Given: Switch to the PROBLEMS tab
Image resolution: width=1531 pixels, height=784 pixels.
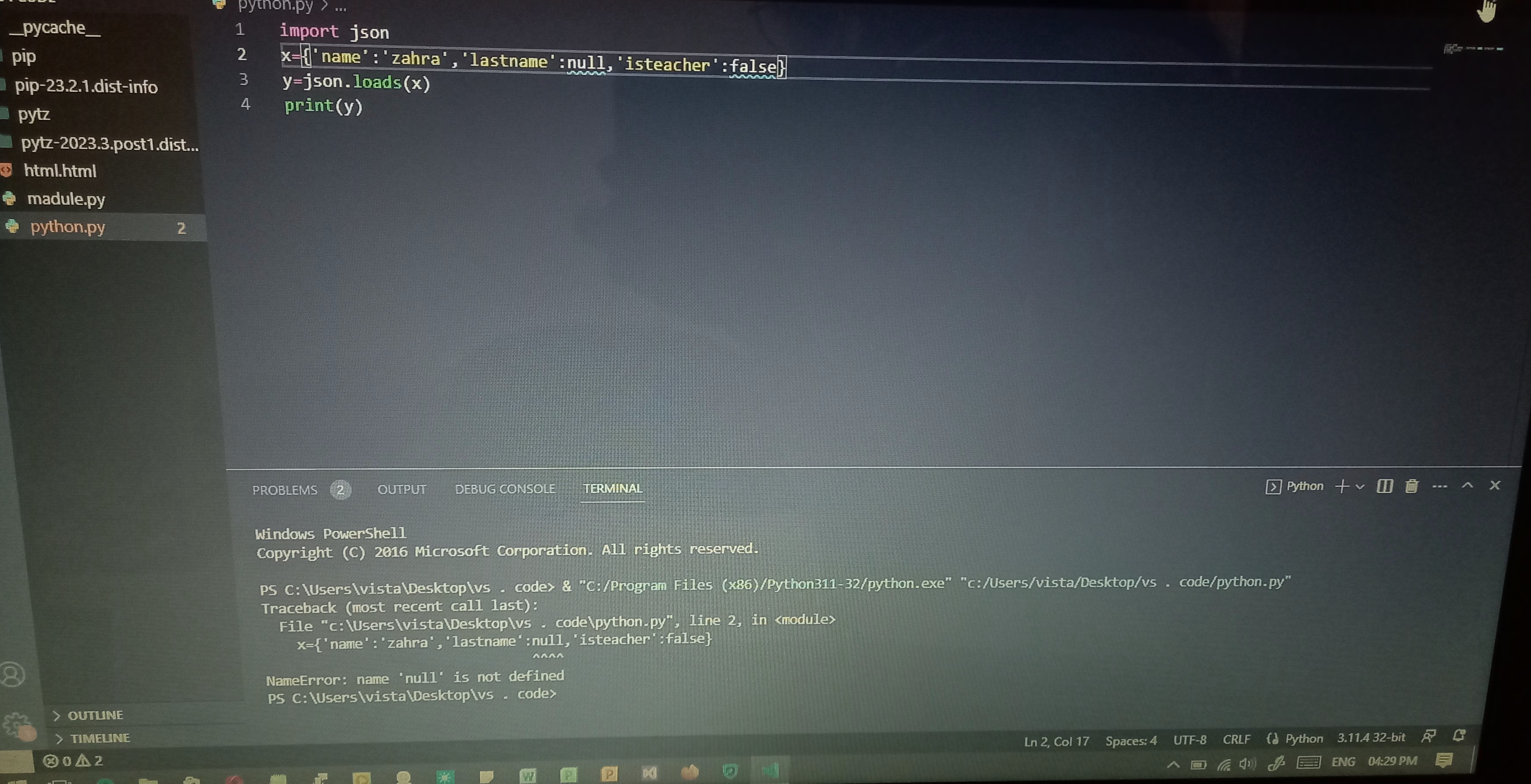Looking at the screenshot, I should point(285,490).
